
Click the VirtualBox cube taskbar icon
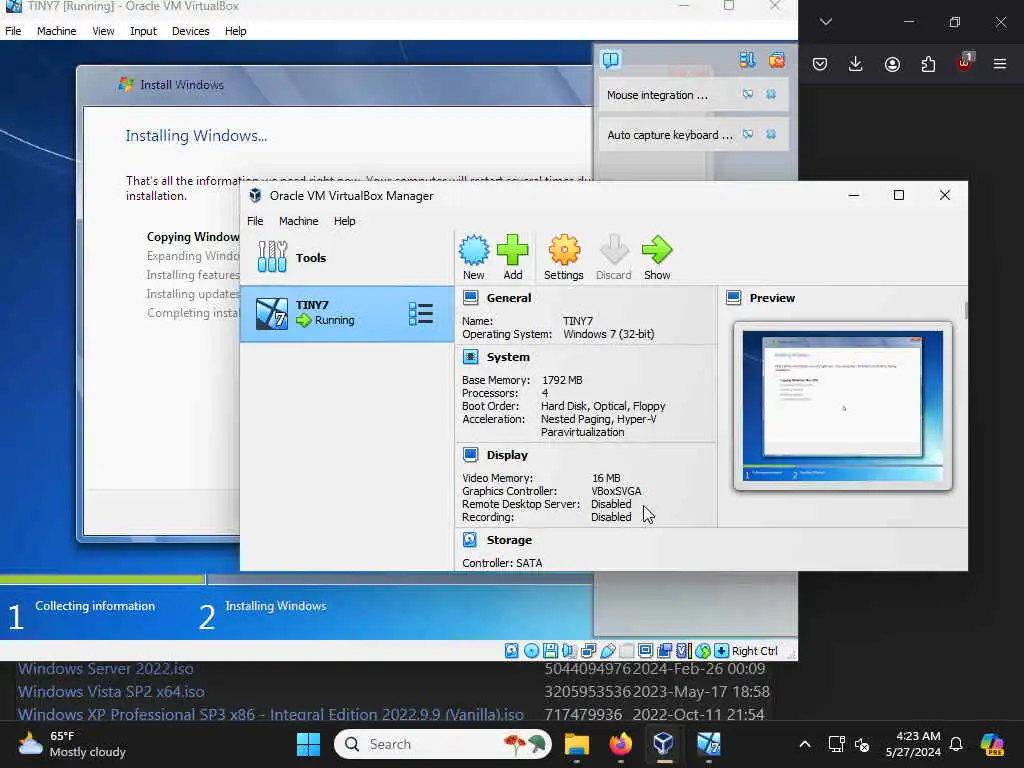click(x=664, y=744)
